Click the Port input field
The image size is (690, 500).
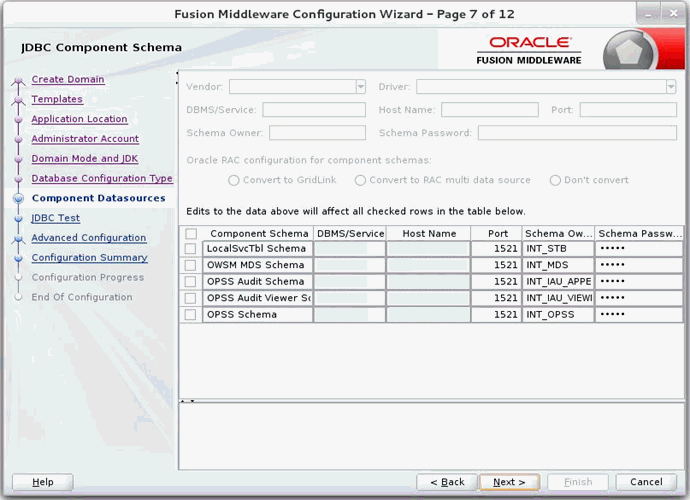pyautogui.click(x=628, y=110)
